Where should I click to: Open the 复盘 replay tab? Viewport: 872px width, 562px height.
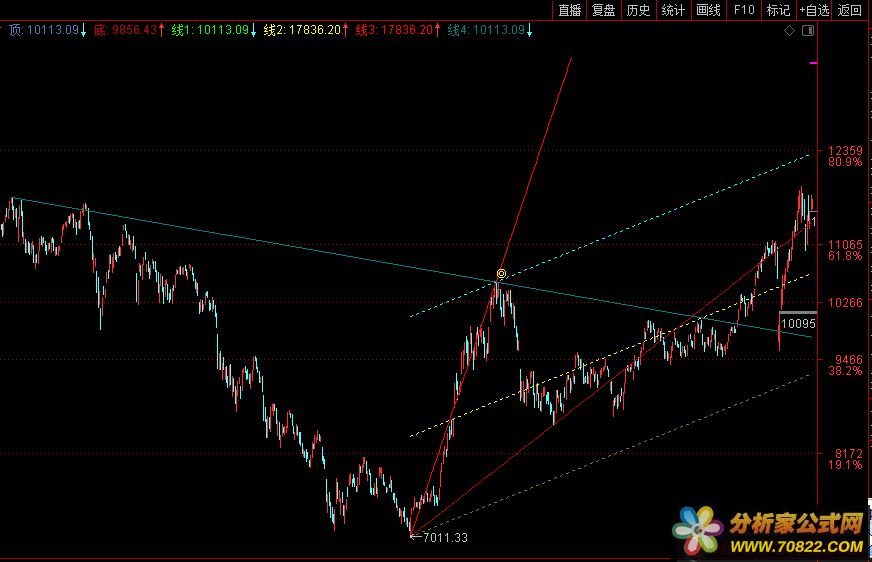pos(604,10)
